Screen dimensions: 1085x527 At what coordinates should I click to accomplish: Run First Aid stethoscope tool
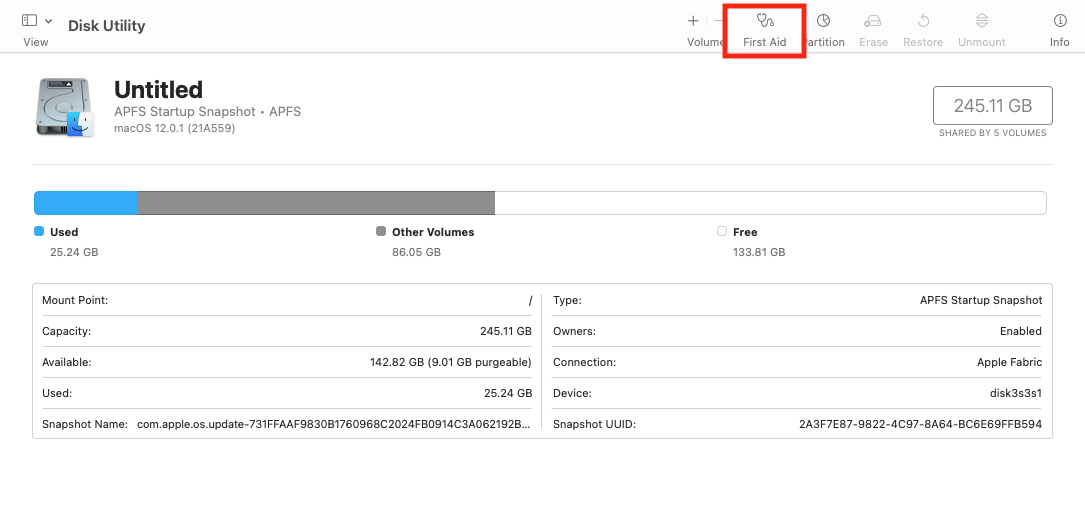coord(765,21)
